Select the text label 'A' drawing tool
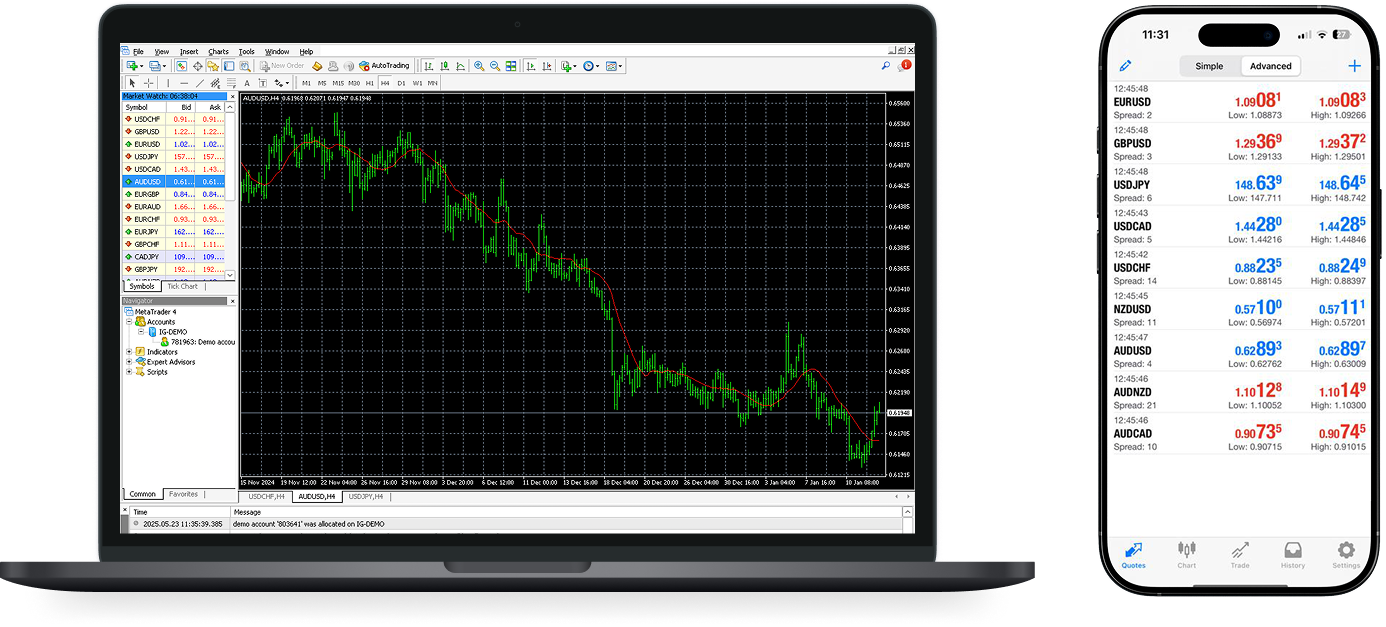This screenshot has height=627, width=1386. click(x=247, y=83)
